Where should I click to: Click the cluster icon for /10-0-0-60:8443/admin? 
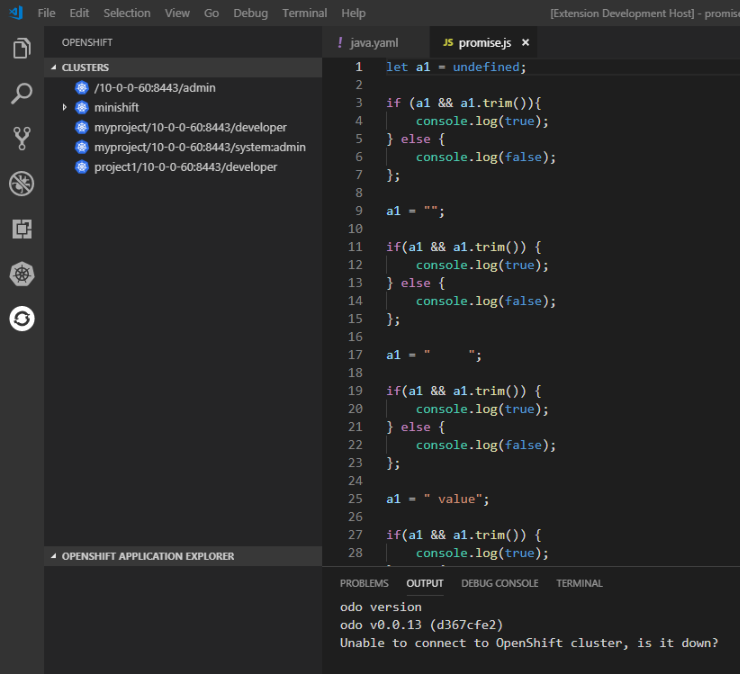pyautogui.click(x=82, y=88)
